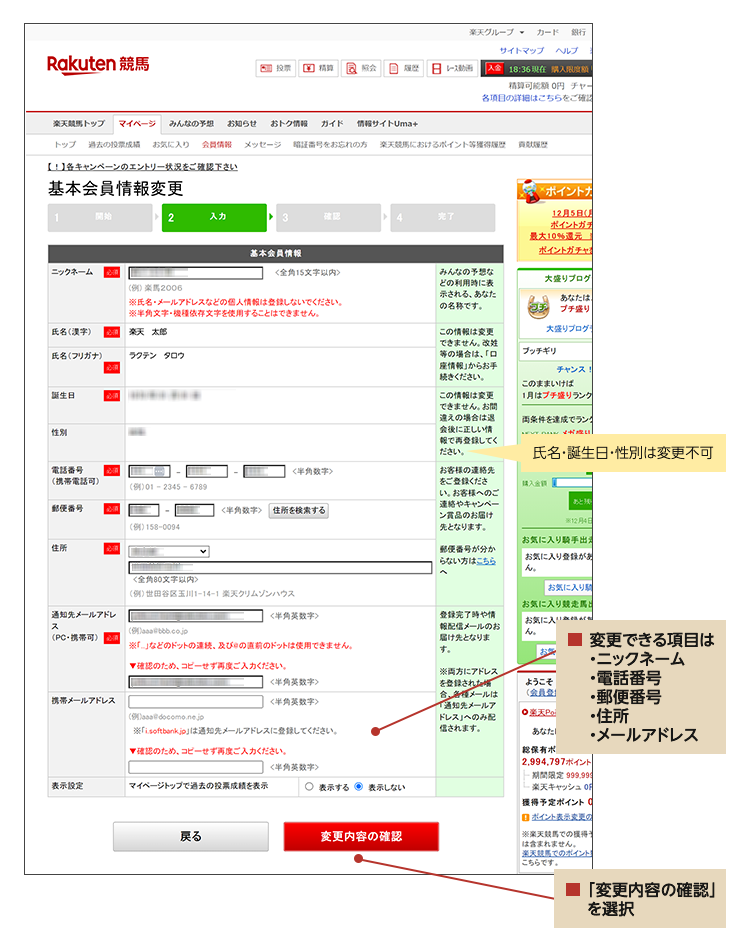Open the 情報サイトUma+ tab

point(387,124)
